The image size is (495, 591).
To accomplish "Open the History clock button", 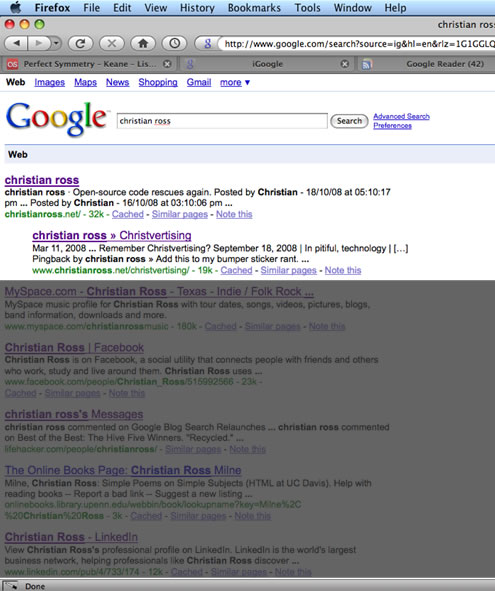I will tap(174, 43).
